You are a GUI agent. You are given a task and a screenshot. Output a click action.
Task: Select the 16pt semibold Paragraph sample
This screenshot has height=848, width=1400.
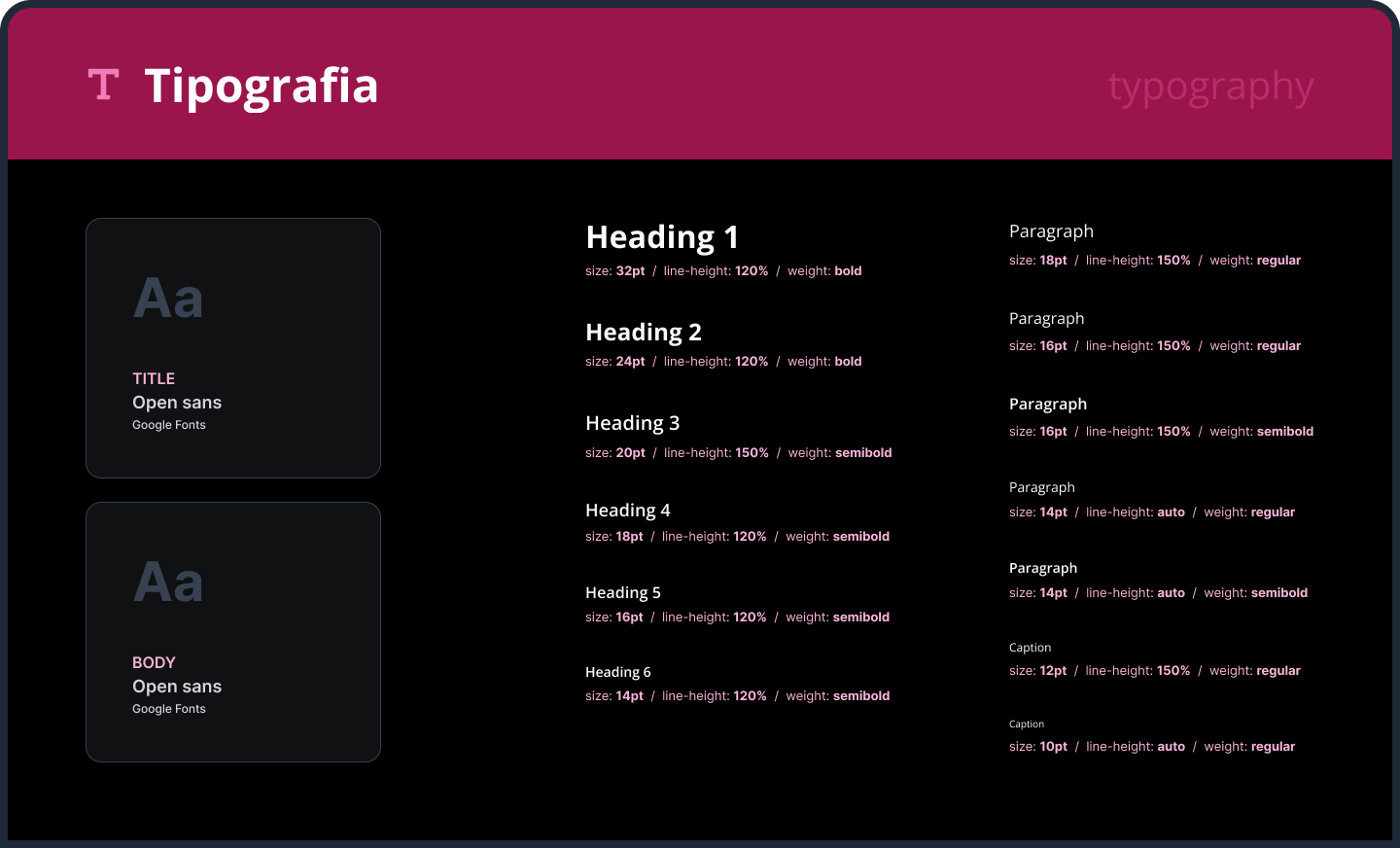1048,404
